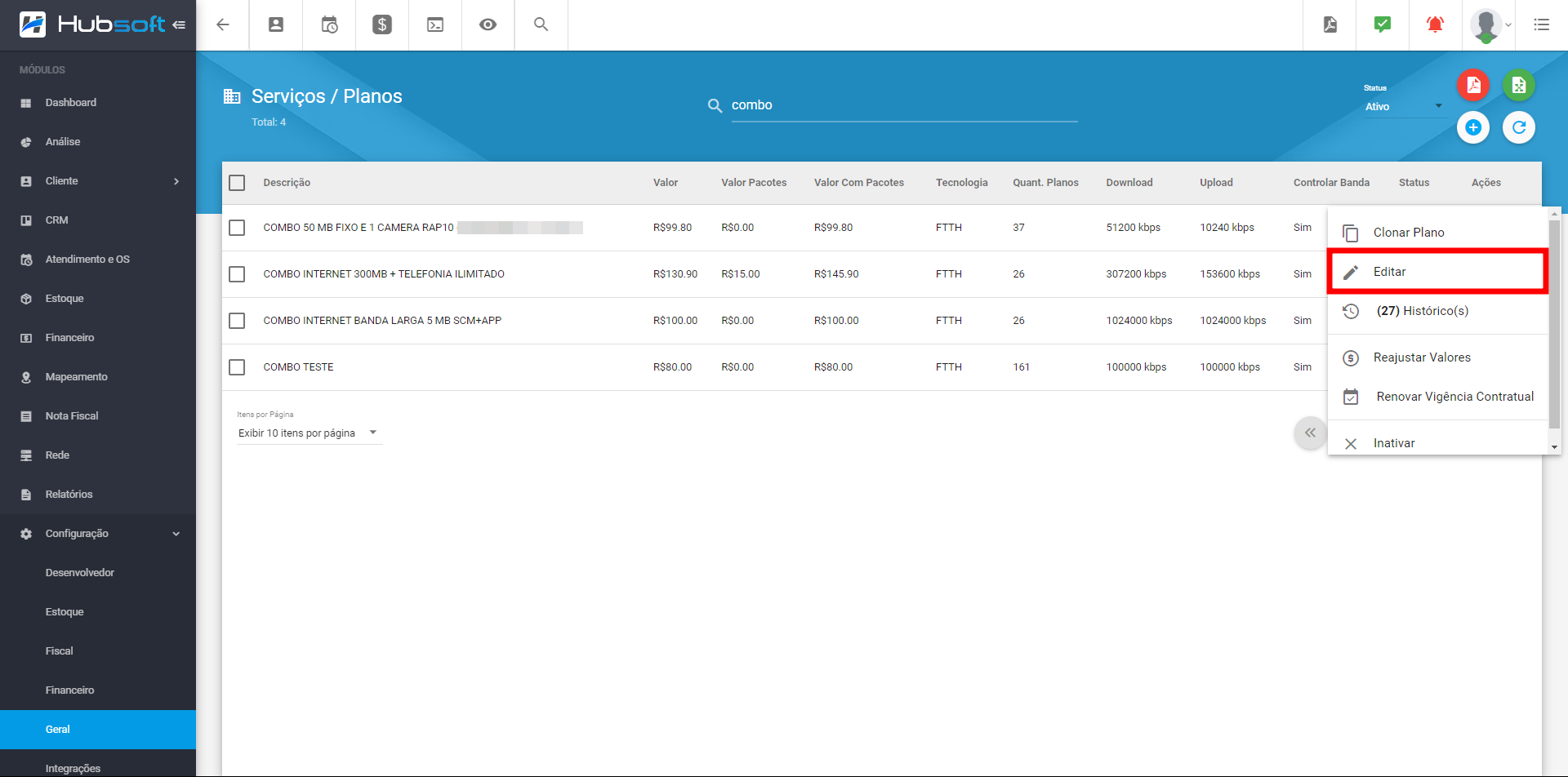Click the double chevron pagination button
The height and width of the screenshot is (777, 1568).
(x=1310, y=433)
